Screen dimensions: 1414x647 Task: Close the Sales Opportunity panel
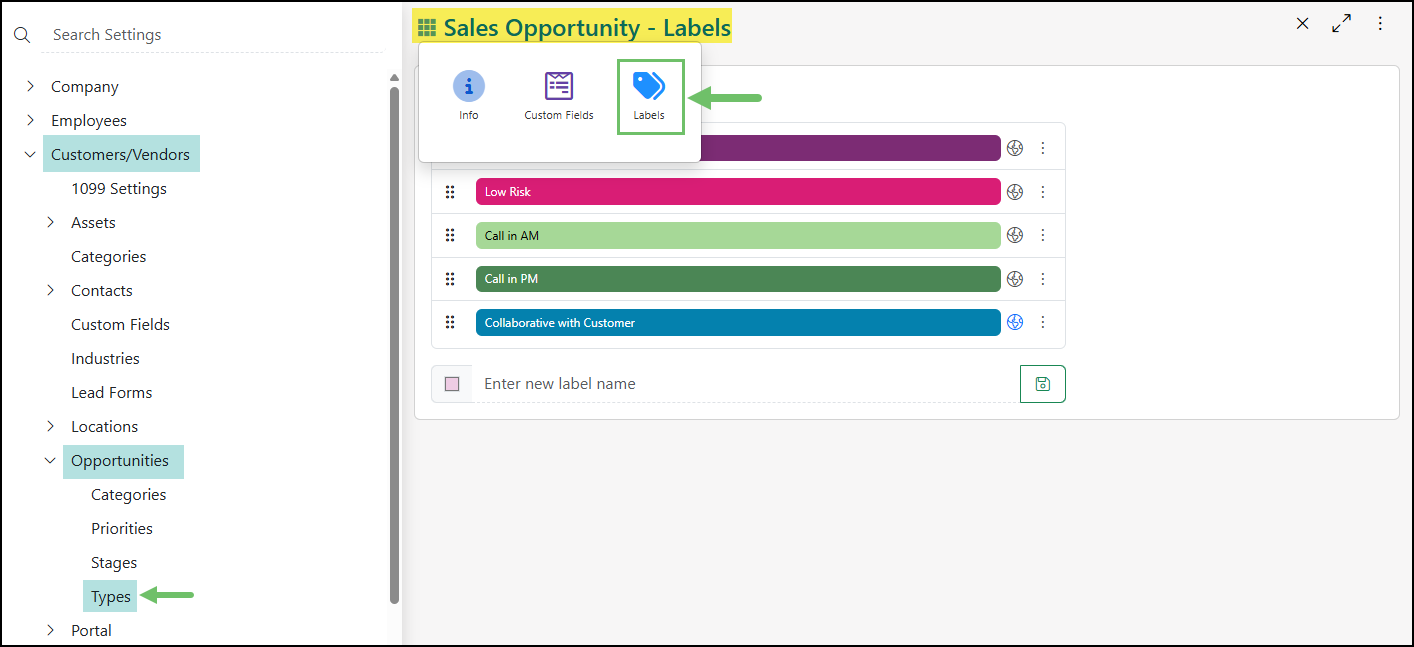pos(1302,24)
